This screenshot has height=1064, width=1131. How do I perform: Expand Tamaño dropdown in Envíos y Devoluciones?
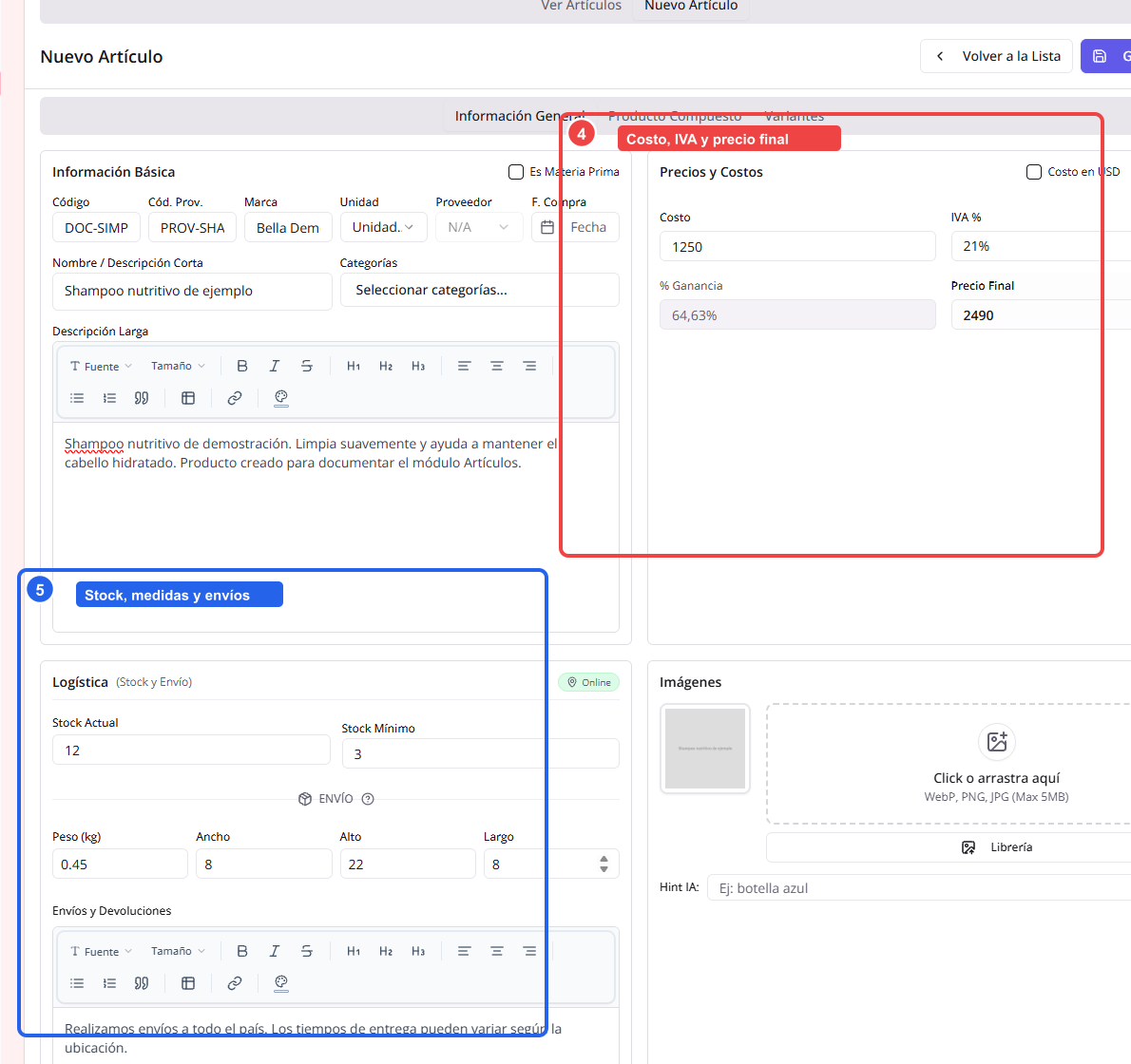[178, 952]
